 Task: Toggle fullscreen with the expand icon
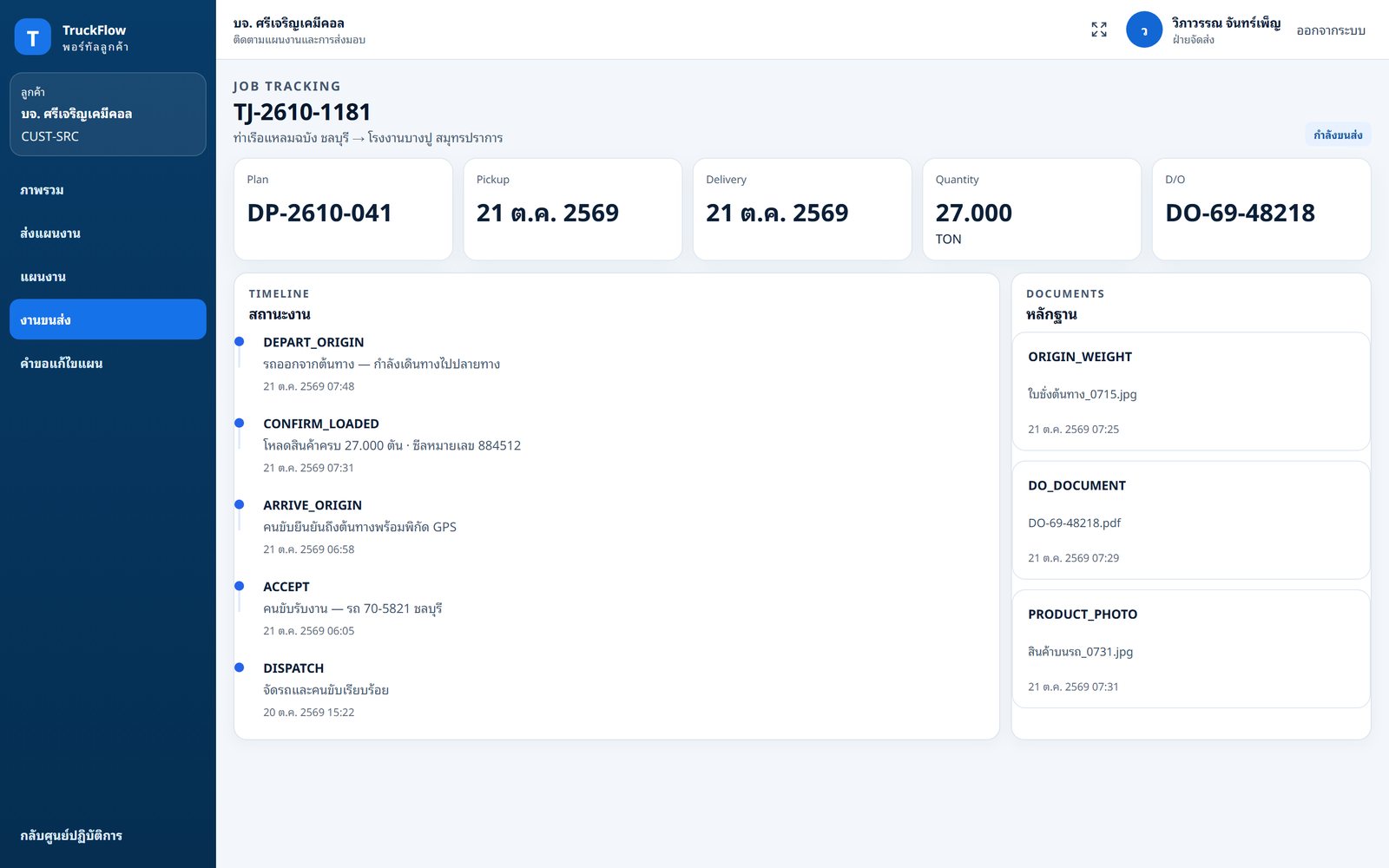click(x=1099, y=30)
